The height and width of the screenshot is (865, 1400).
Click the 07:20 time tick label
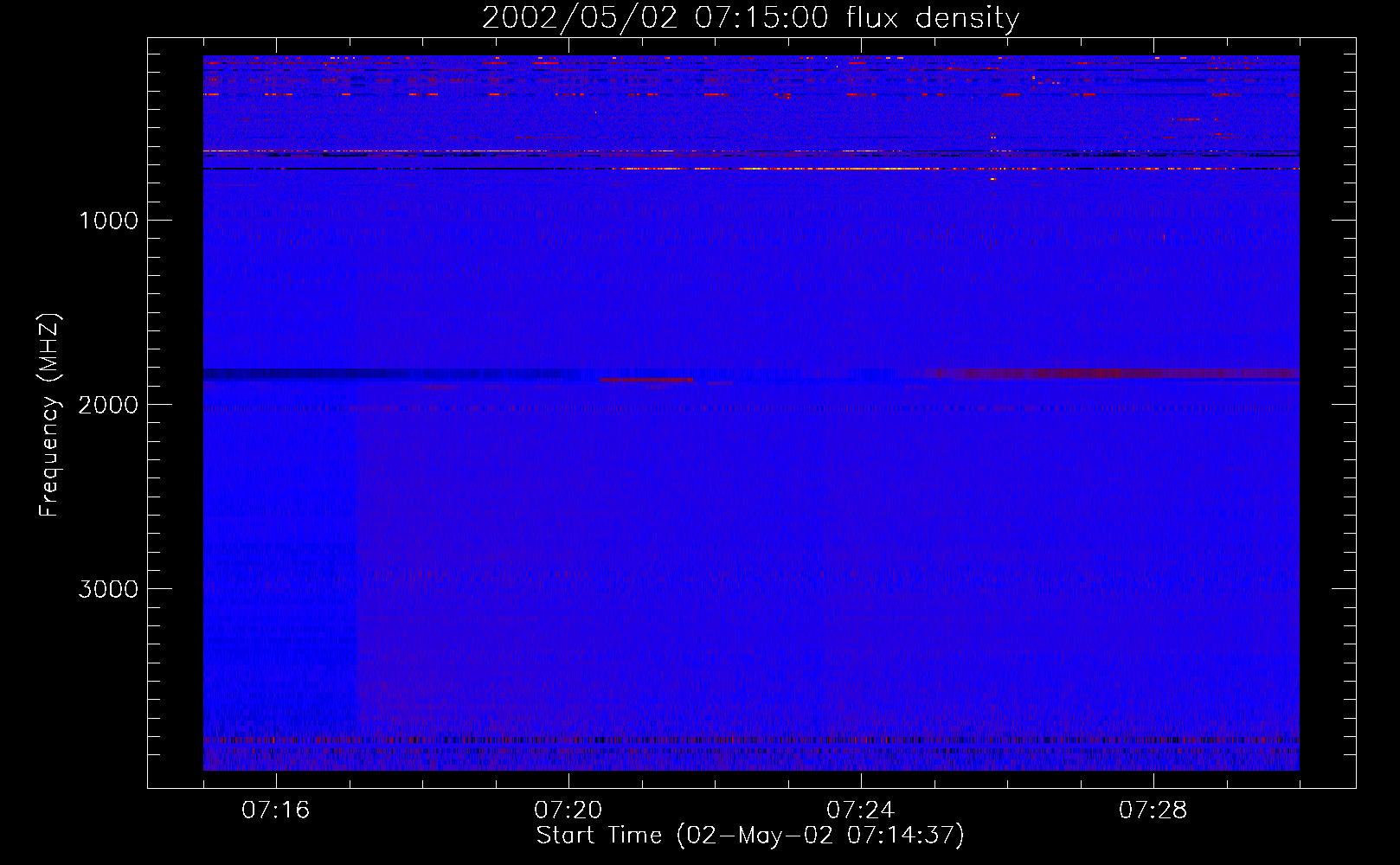point(568,811)
